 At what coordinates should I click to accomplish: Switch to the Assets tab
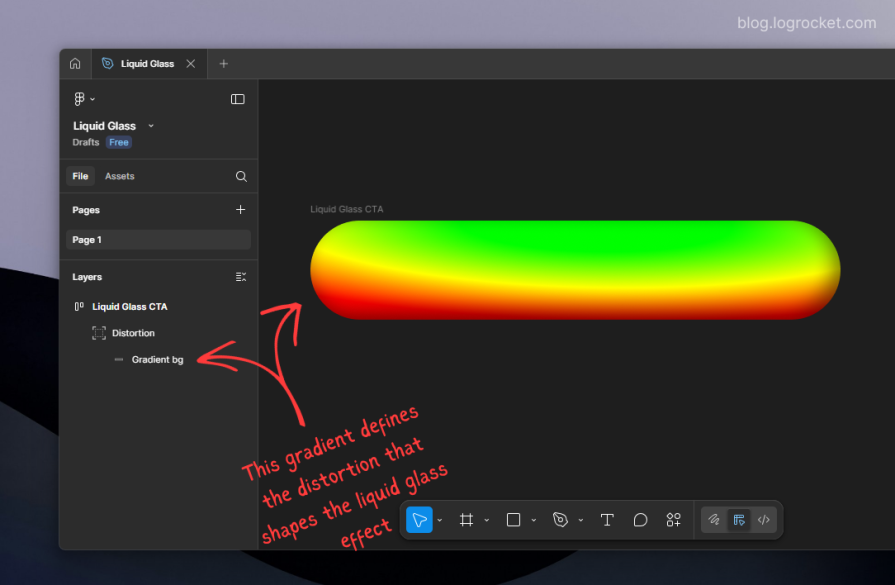119,176
